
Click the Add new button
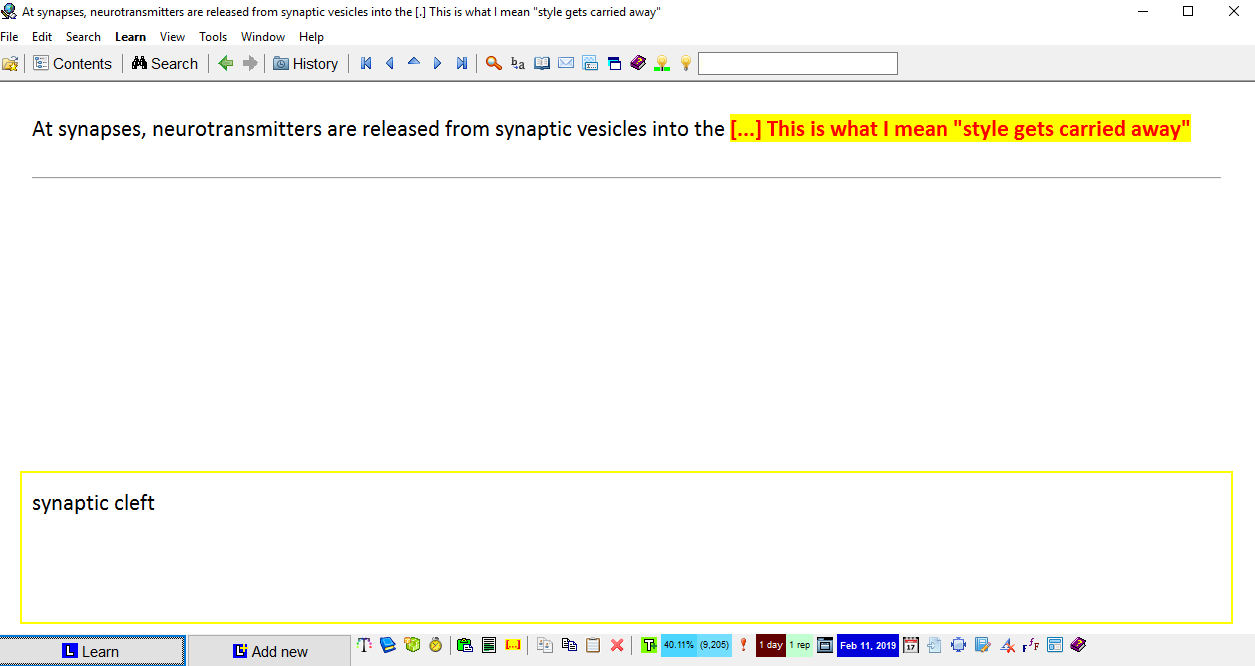click(x=270, y=651)
